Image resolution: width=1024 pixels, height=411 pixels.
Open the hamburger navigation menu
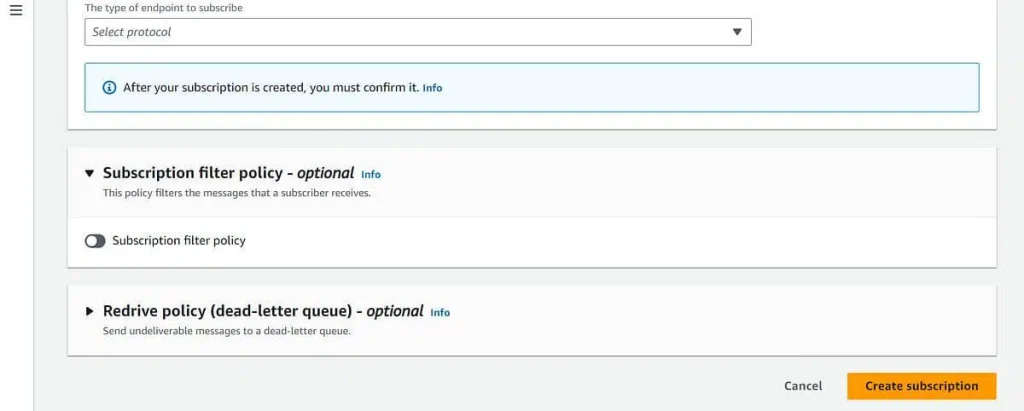click(16, 10)
